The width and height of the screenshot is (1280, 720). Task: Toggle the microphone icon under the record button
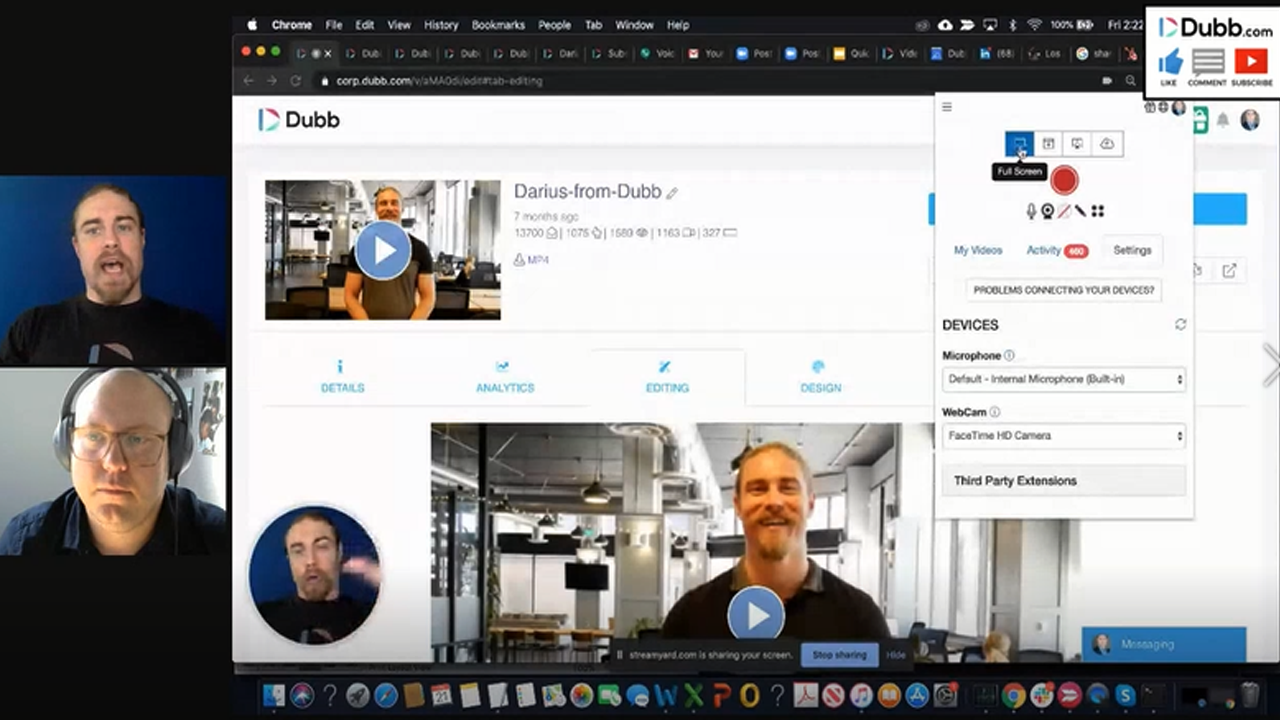pos(1031,211)
